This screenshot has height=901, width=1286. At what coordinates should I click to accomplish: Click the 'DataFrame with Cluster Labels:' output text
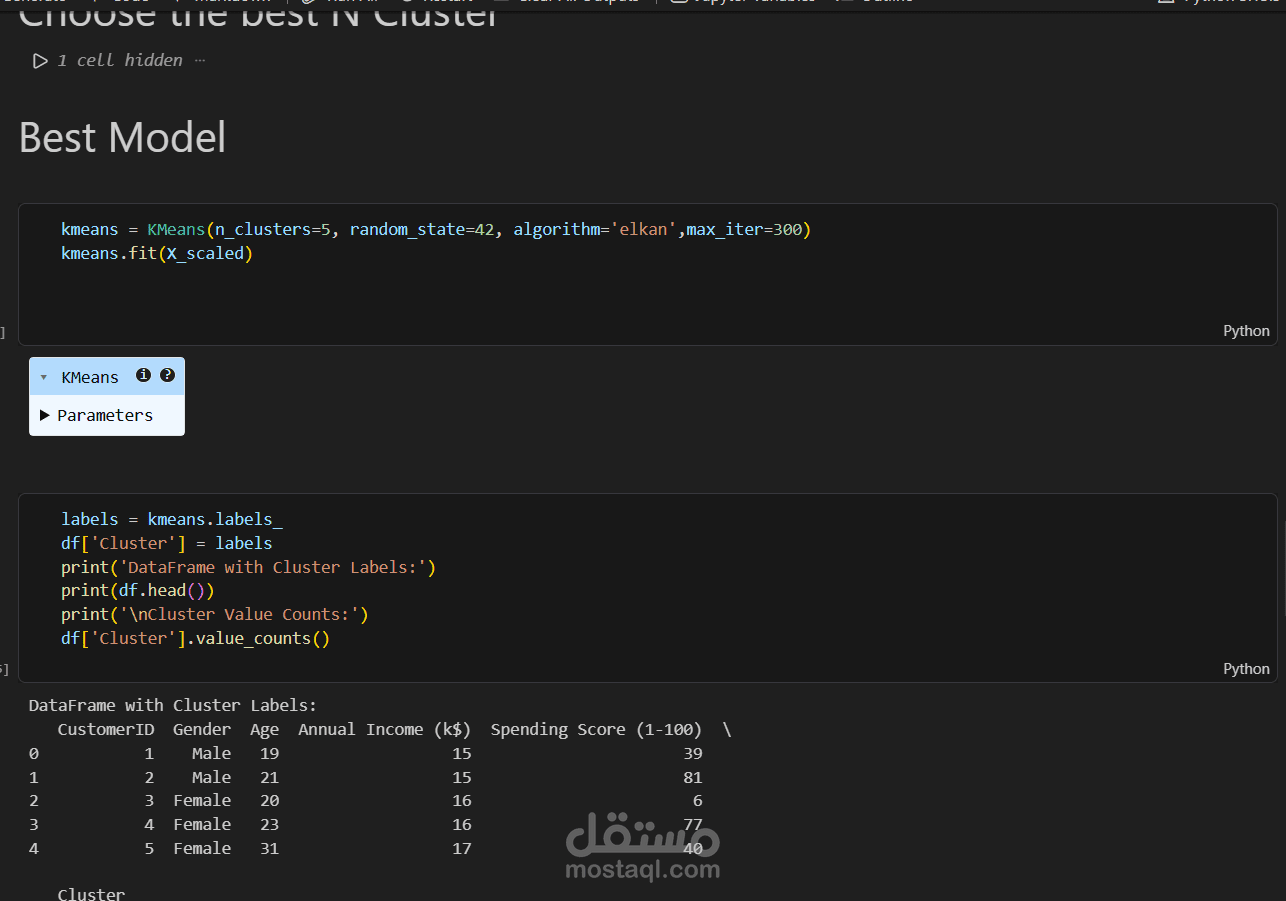tap(172, 706)
